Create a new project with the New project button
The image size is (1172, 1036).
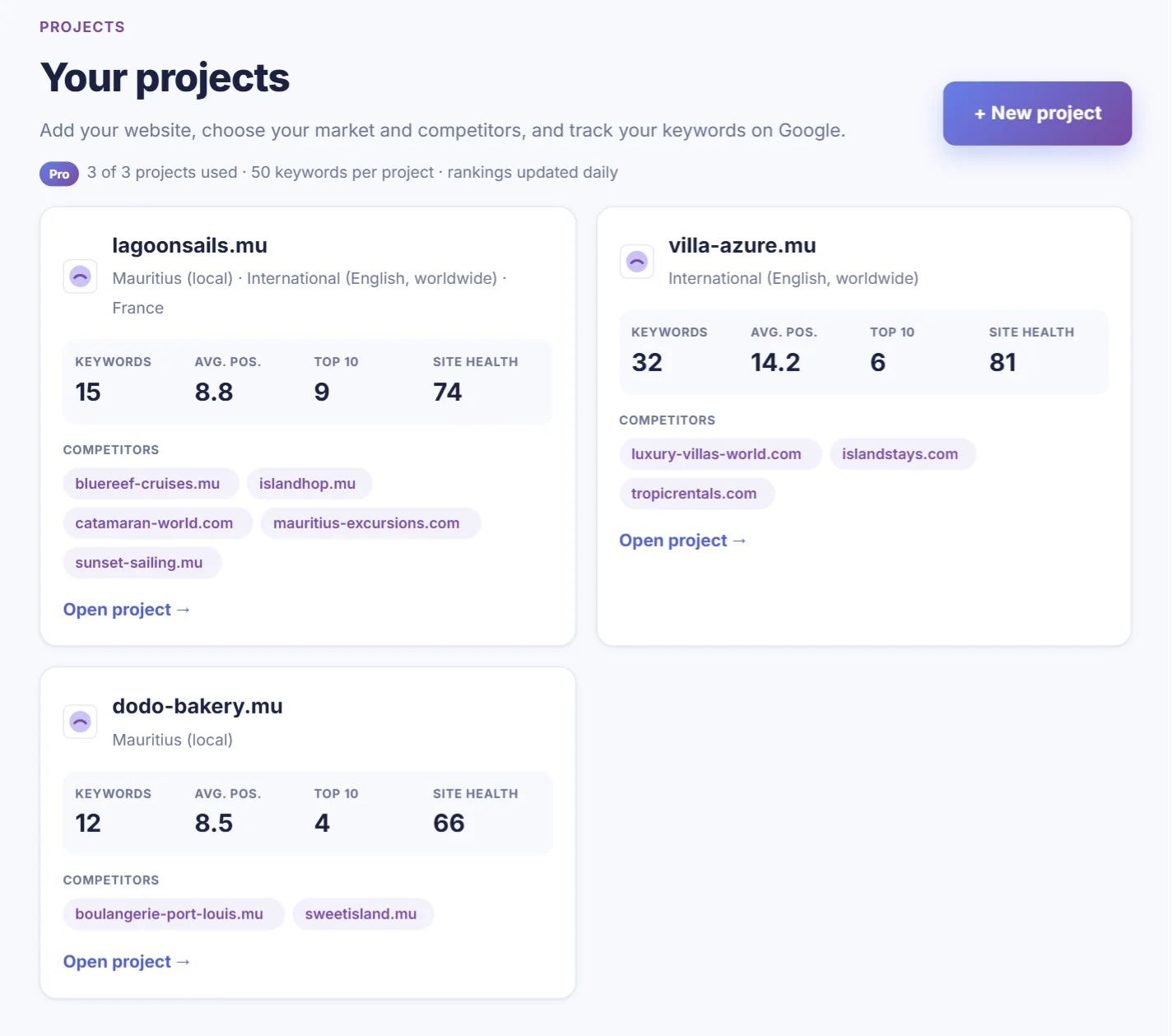[x=1037, y=114]
